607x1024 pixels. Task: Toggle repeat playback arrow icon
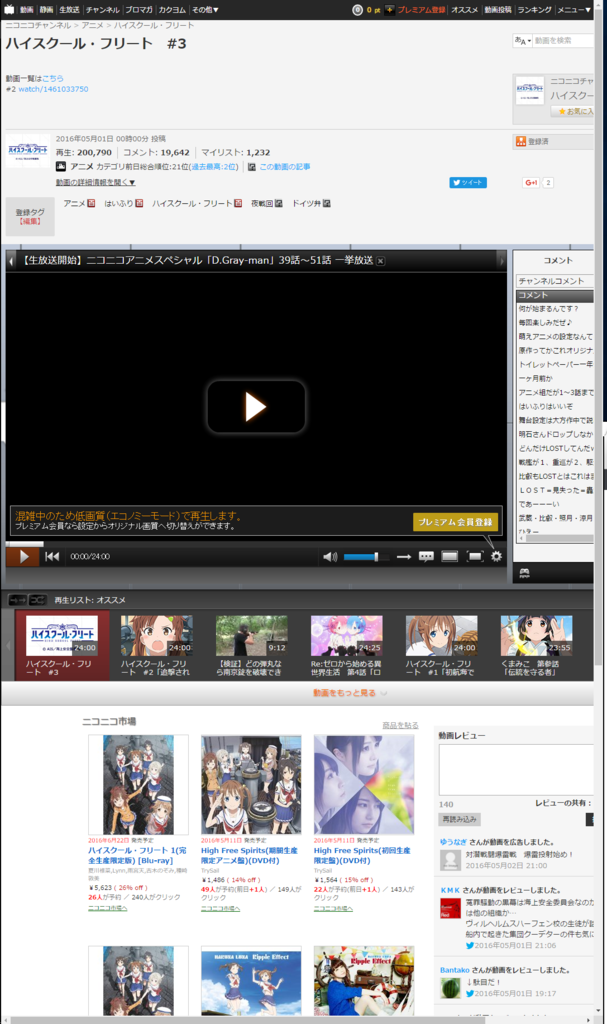pos(404,556)
